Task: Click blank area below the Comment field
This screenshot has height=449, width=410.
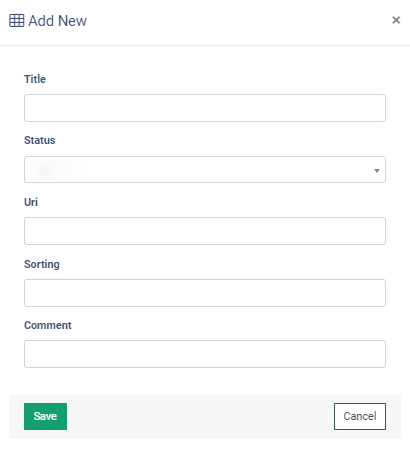Action: (x=205, y=381)
